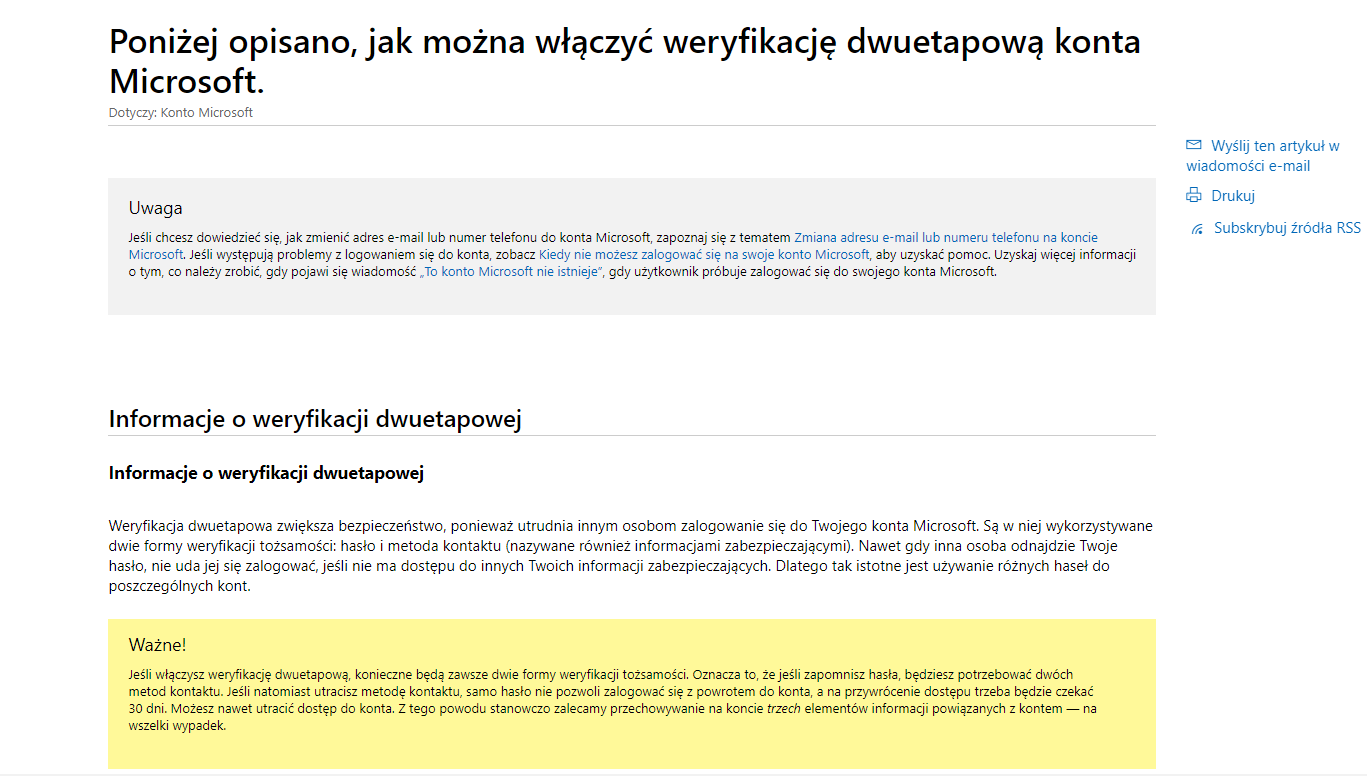This screenshot has width=1367, height=776.
Task: Open the "To konto Microsoft nie istnieje" link
Action: 511,272
